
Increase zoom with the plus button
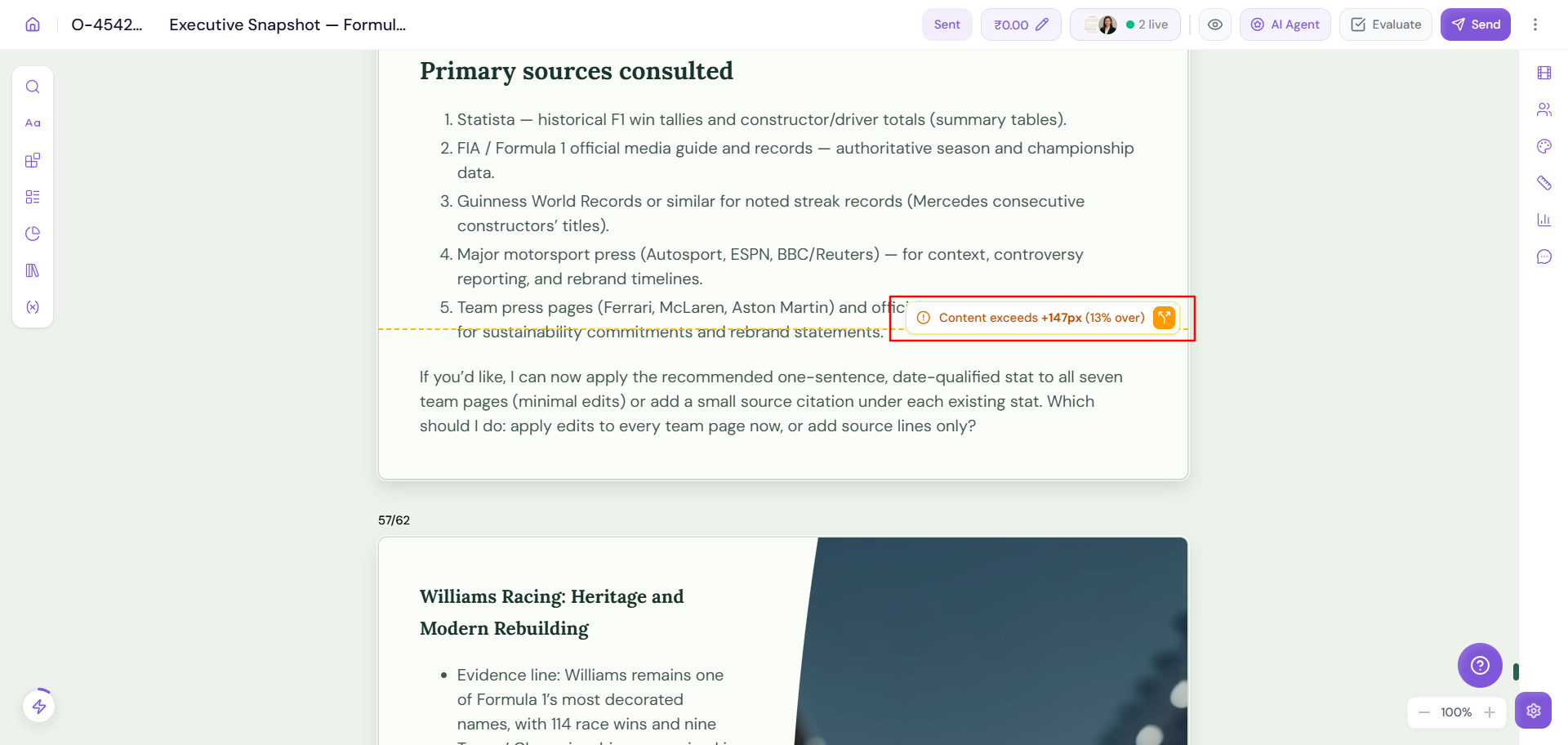(1490, 712)
